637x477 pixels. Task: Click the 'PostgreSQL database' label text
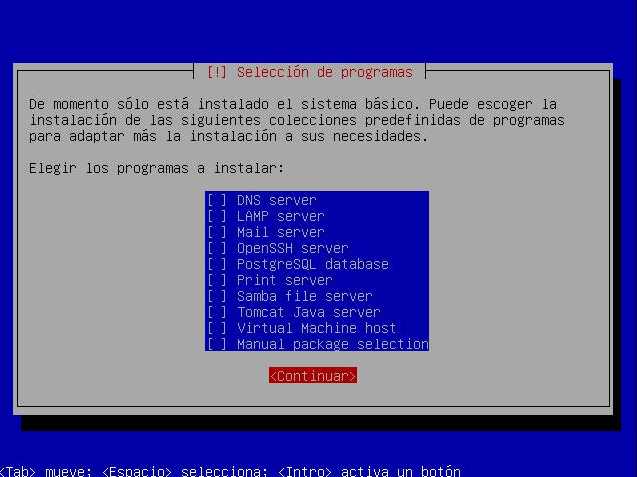point(313,265)
